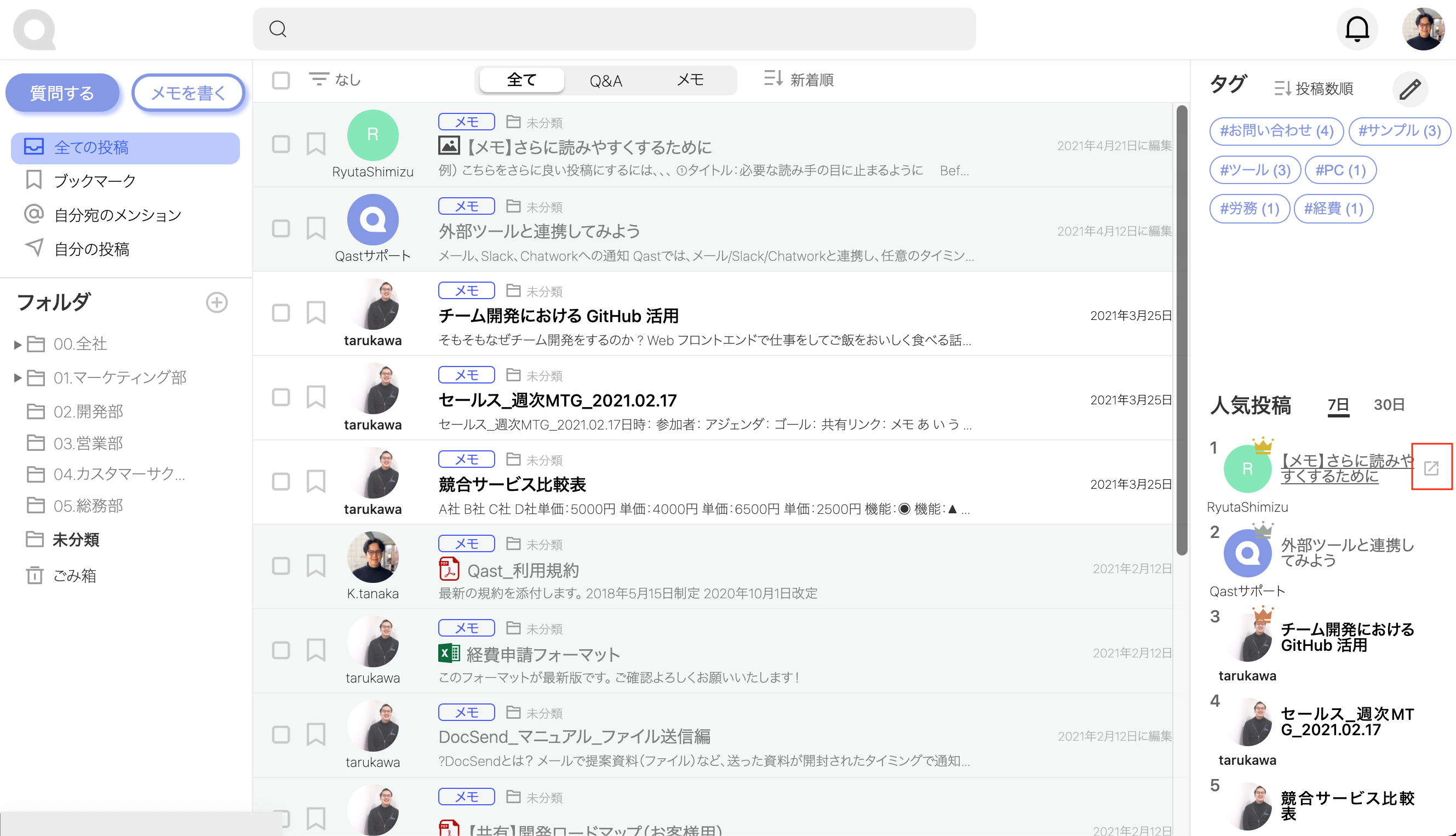Image resolution: width=1456 pixels, height=836 pixels.
Task: Click the メモ badge on 競合サービス比較表
Action: [466, 459]
